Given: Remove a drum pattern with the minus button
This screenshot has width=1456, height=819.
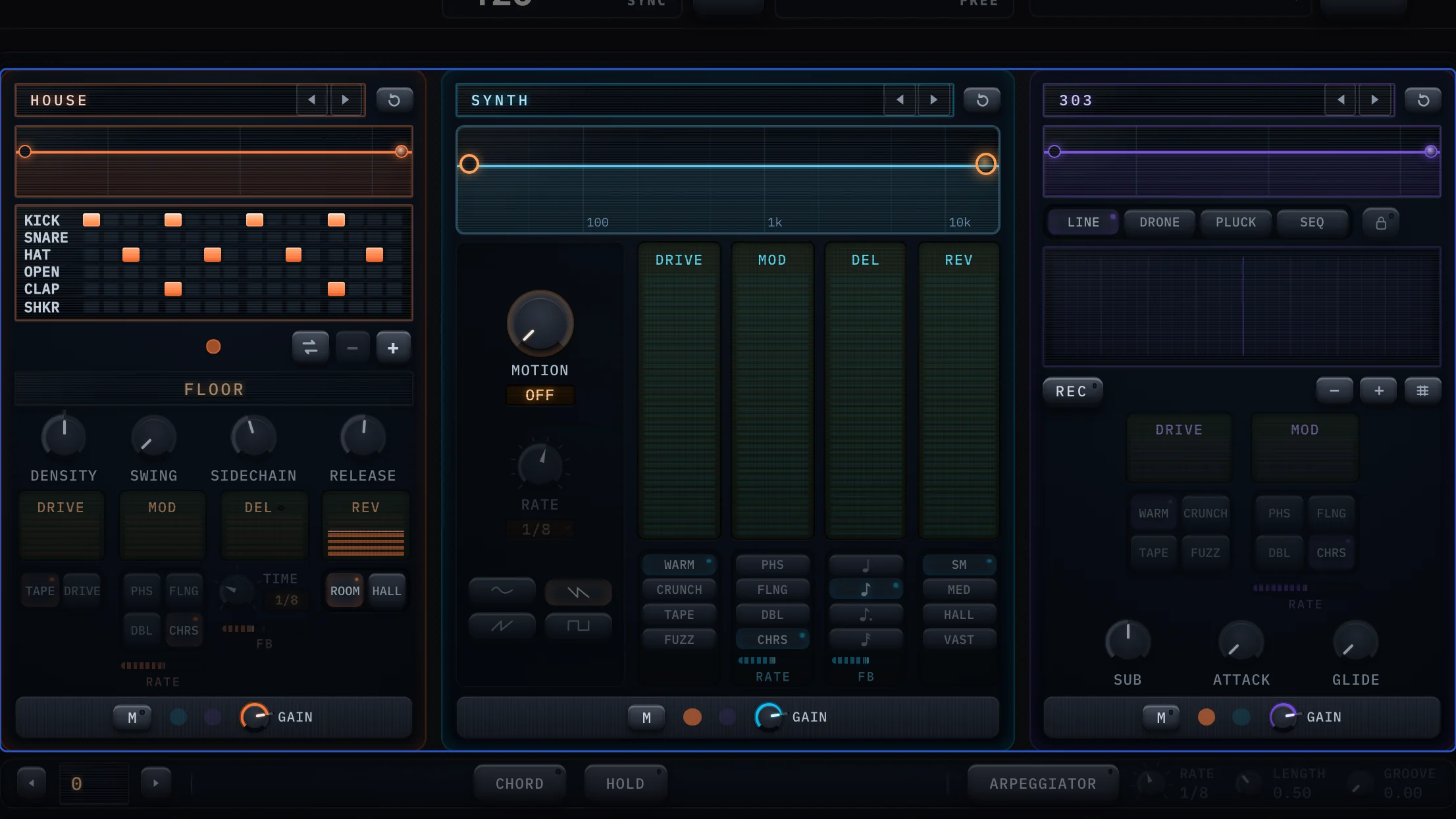Looking at the screenshot, I should tap(352, 348).
